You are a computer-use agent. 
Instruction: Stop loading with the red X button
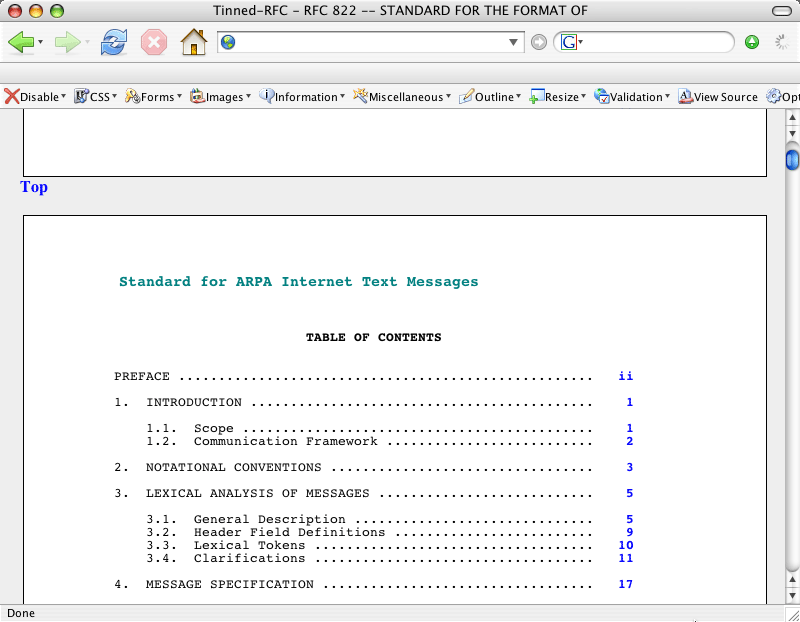pos(154,42)
